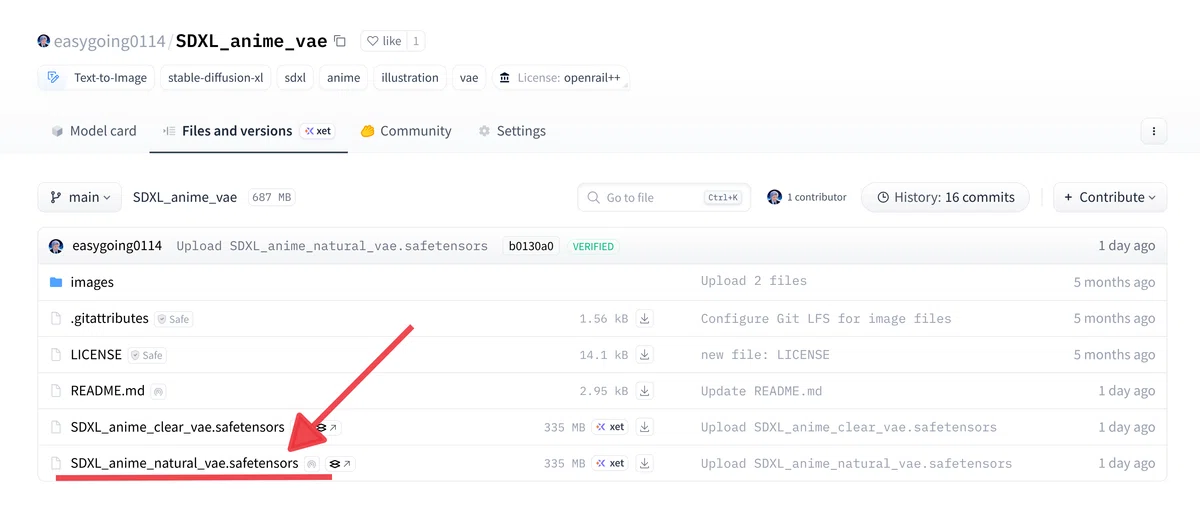Click the xet badge in Files tab

click(317, 131)
